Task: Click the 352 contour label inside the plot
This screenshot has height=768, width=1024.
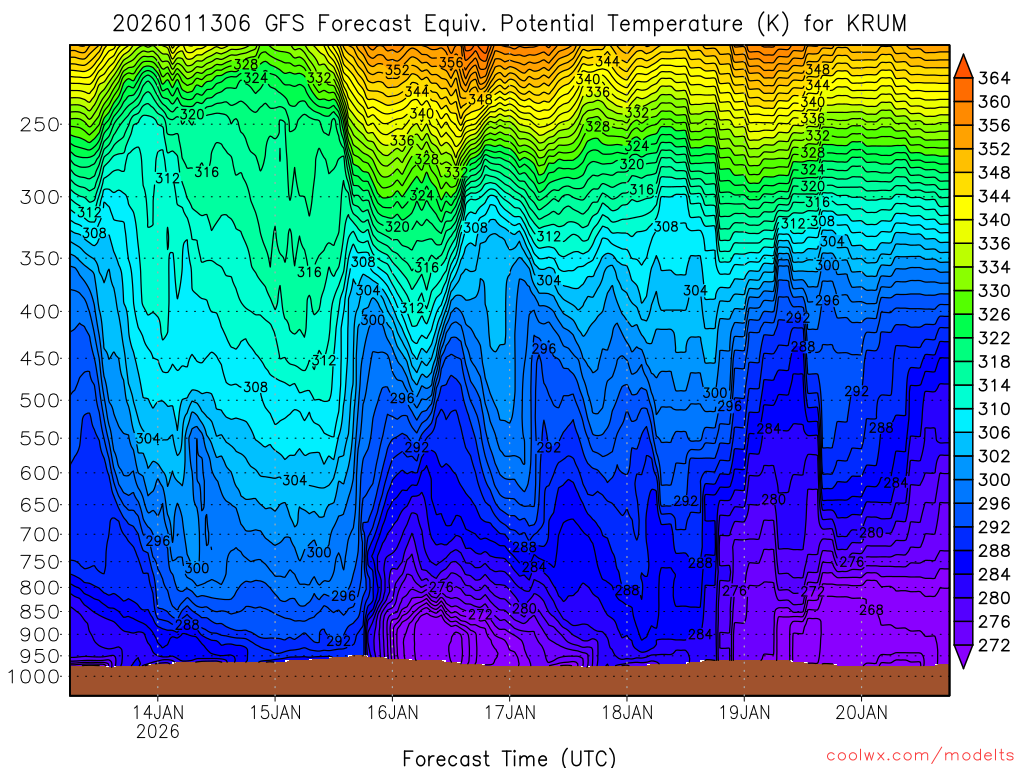Action: (397, 70)
